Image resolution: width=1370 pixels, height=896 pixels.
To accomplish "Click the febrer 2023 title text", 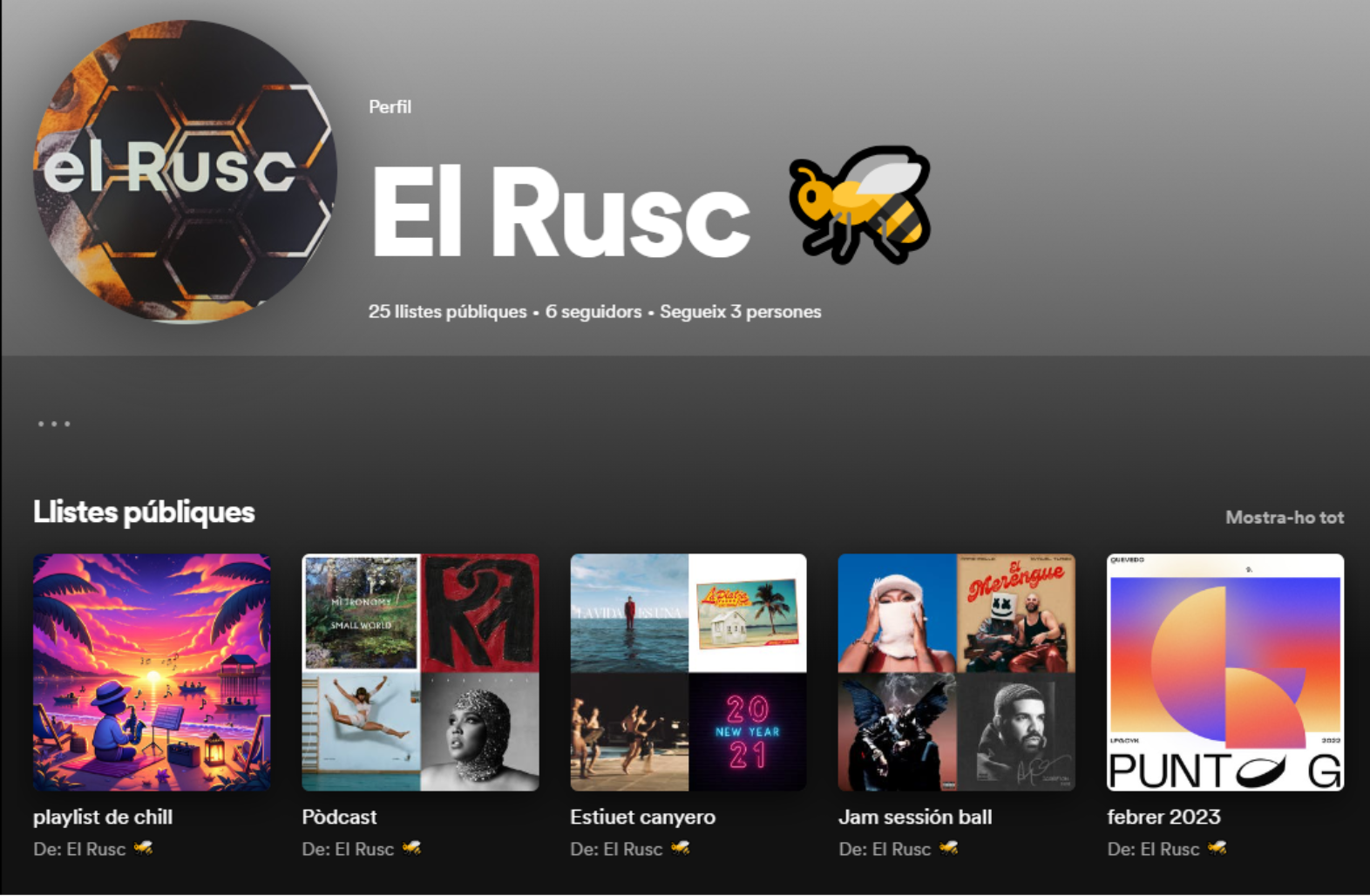I will pyautogui.click(x=1163, y=817).
